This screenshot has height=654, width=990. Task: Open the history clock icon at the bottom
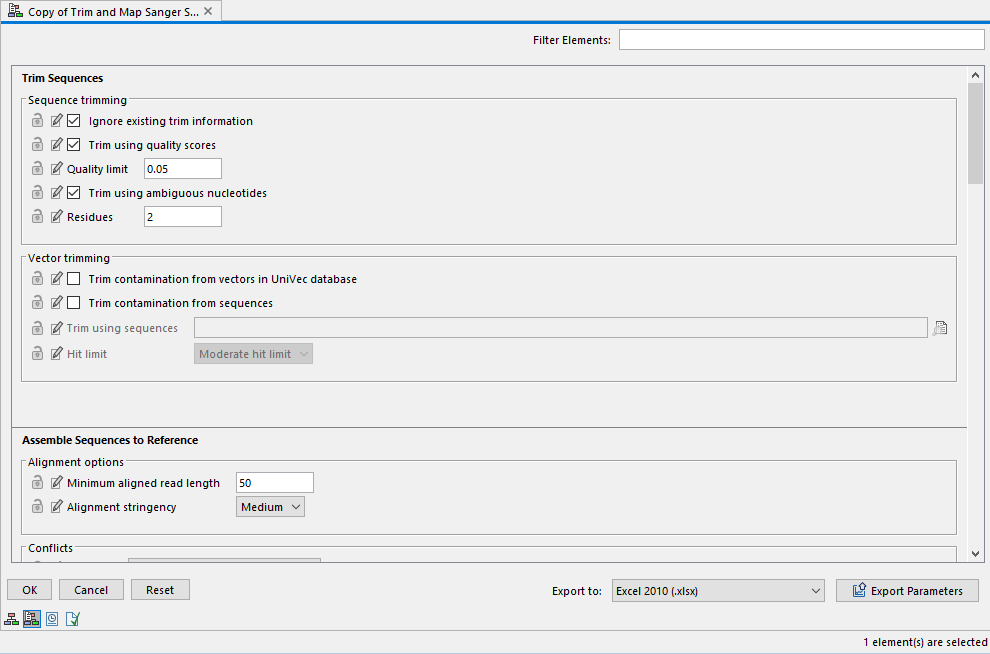(51, 618)
